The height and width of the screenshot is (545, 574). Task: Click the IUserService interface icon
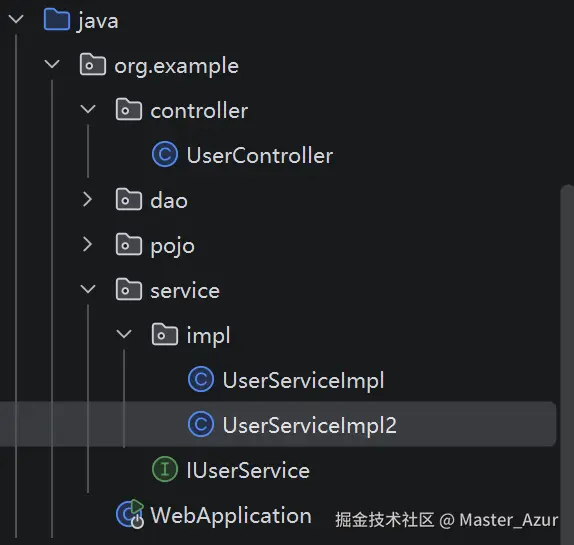click(165, 469)
